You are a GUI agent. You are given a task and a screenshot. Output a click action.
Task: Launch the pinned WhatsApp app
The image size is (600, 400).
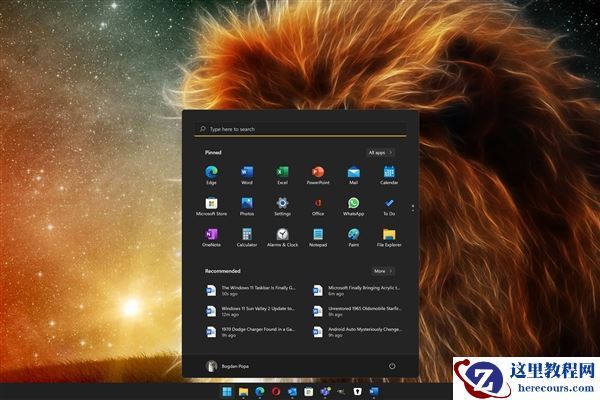click(354, 206)
